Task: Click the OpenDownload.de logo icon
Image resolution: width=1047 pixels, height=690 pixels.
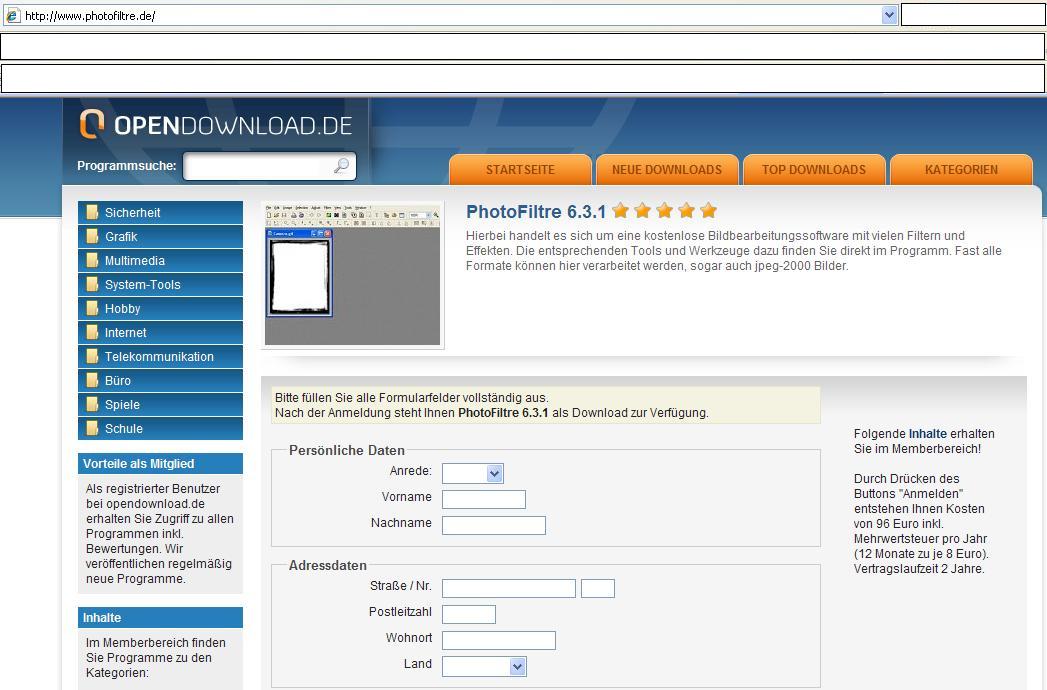Action: (92, 124)
